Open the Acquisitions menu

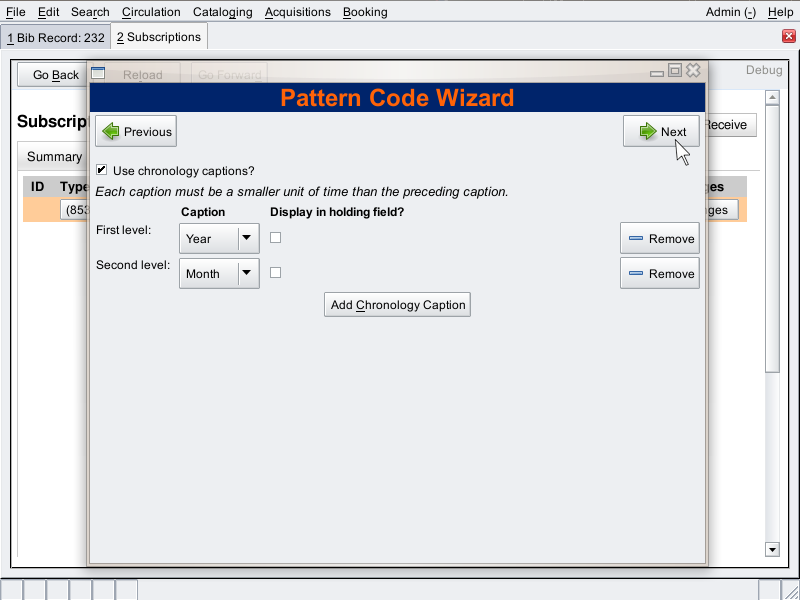click(x=297, y=12)
